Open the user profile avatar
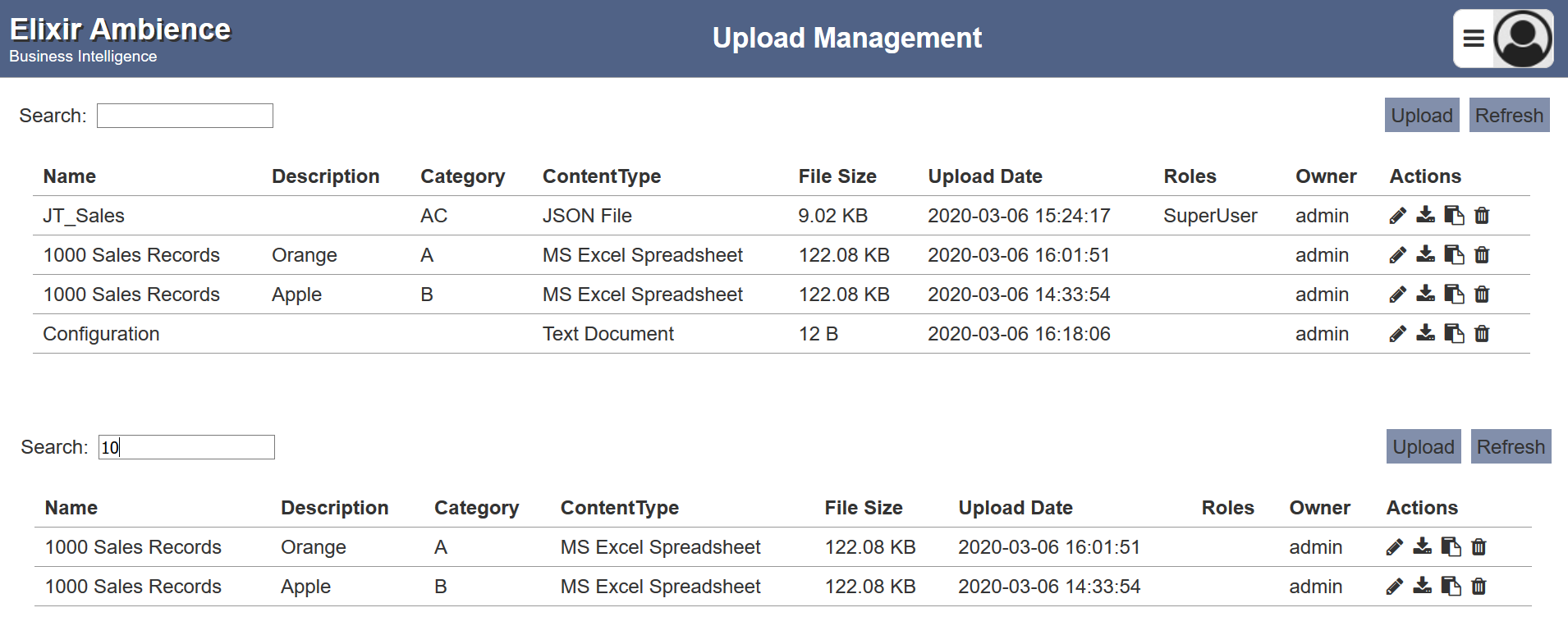The image size is (1568, 635). 1523,39
